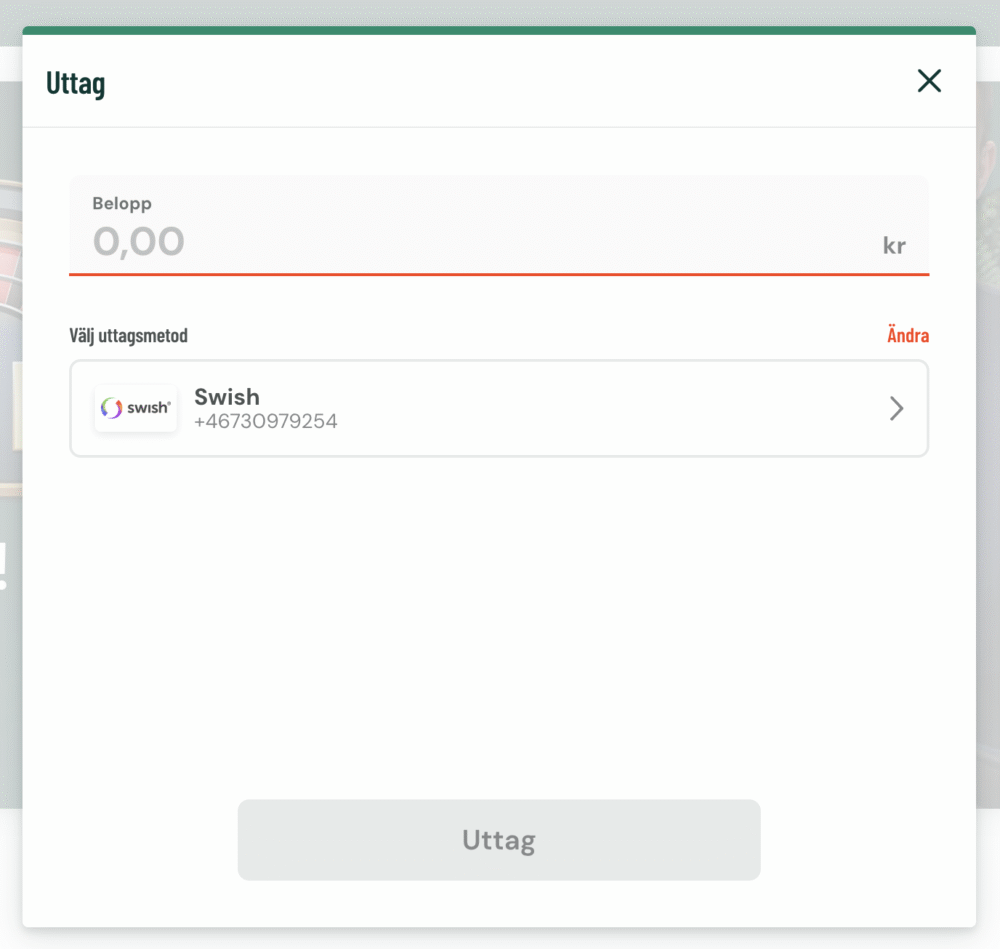Click the green bar atop the dialog

[498, 30]
